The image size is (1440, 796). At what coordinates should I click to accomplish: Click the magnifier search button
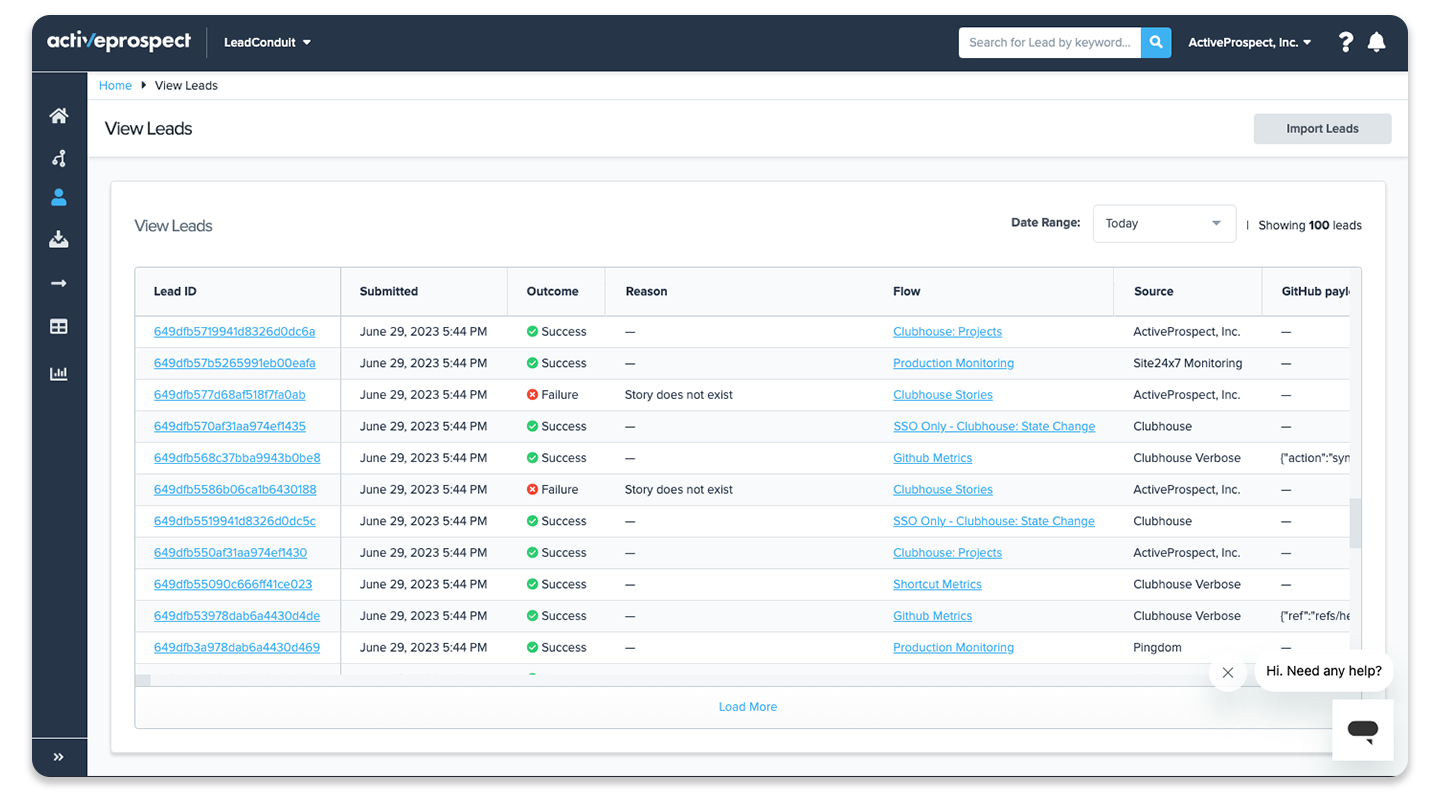coord(1156,42)
